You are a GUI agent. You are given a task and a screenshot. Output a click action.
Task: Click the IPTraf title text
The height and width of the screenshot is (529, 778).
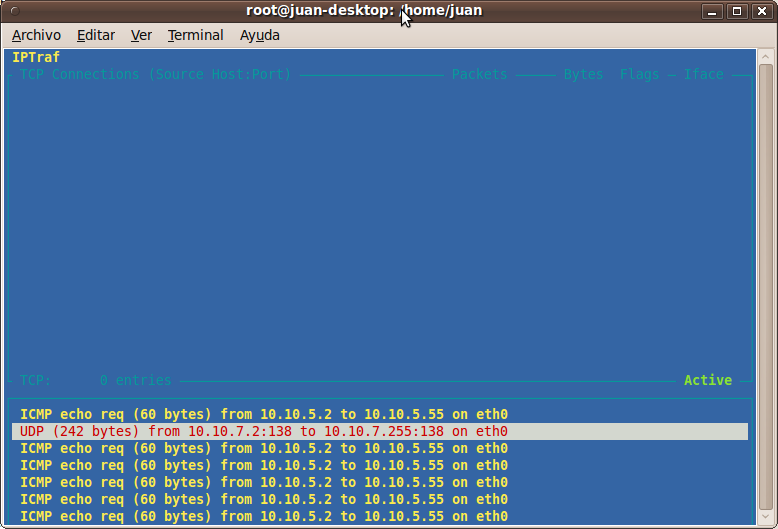click(36, 57)
